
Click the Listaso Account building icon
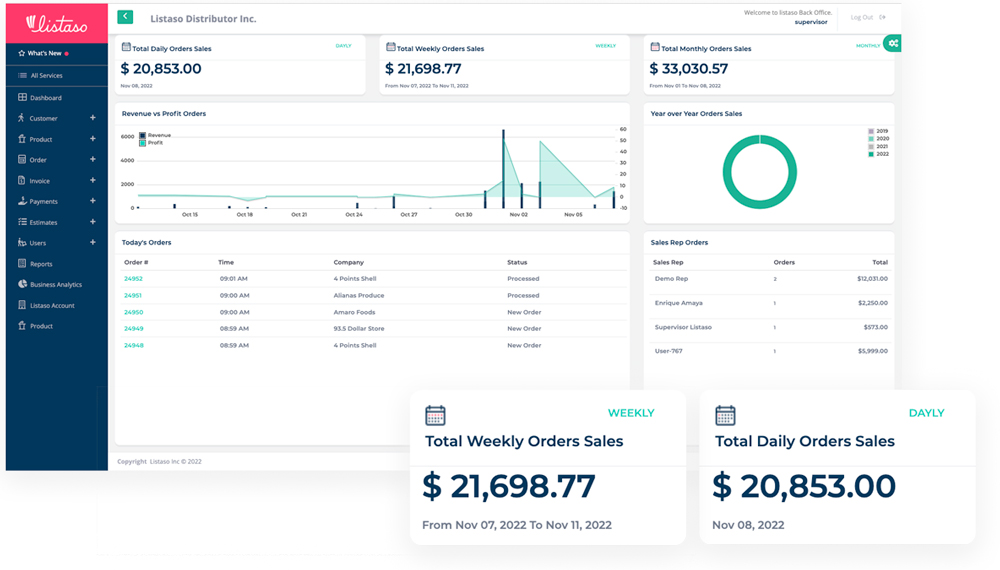click(22, 305)
